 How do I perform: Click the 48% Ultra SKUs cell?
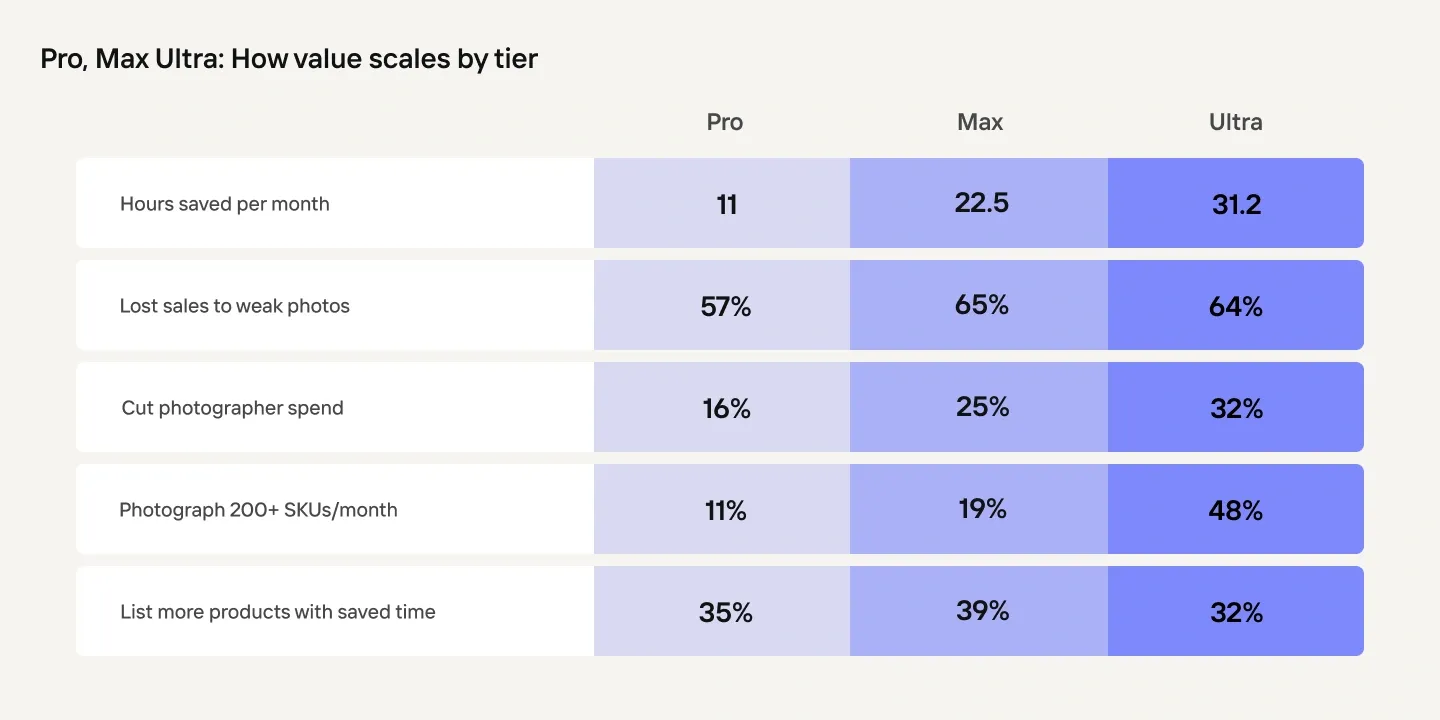(x=1236, y=511)
